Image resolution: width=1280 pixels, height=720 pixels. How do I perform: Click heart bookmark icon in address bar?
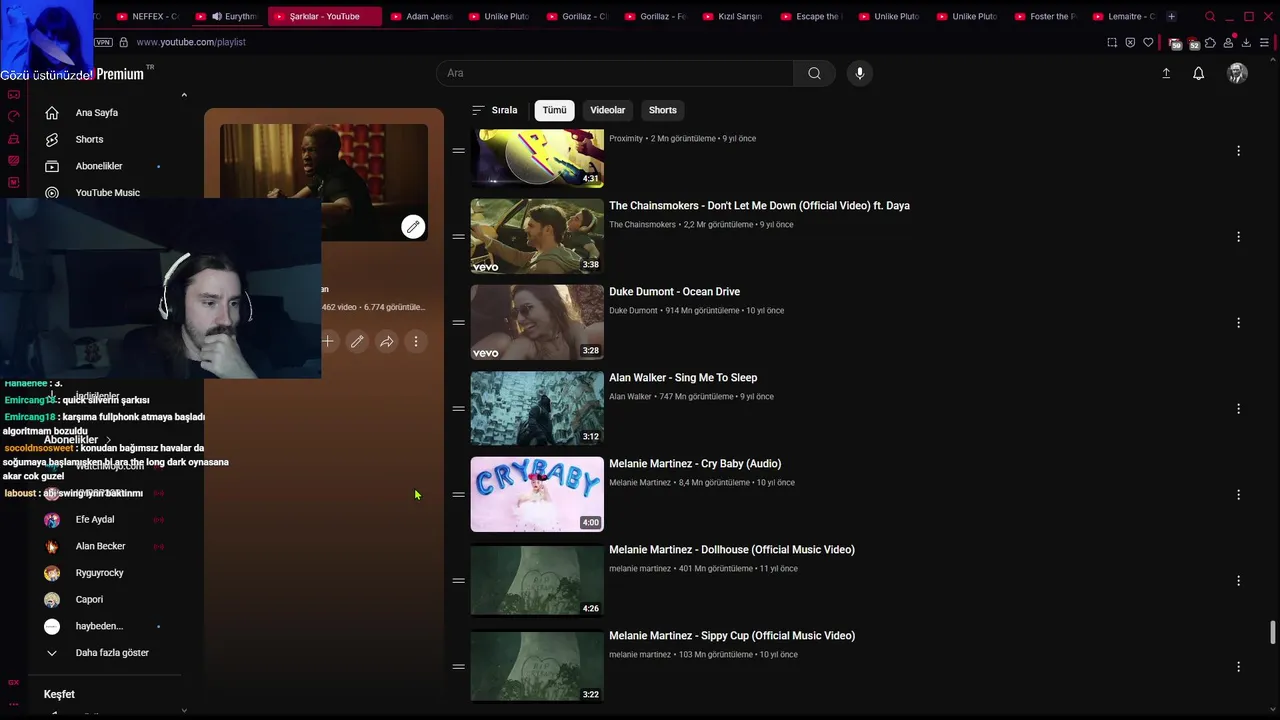pos(1148,43)
